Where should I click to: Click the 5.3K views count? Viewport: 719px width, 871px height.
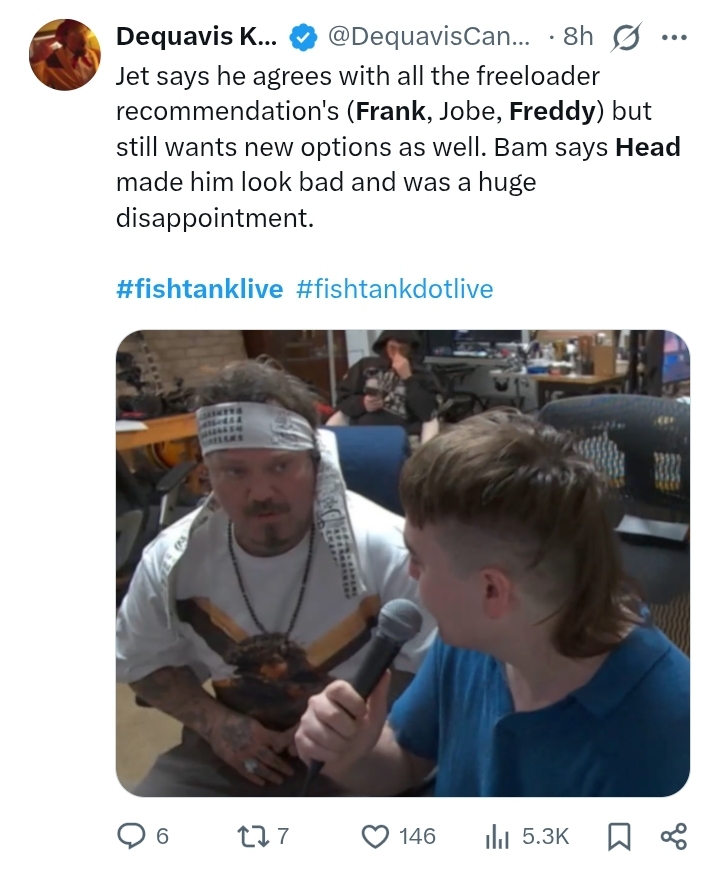tap(545, 836)
